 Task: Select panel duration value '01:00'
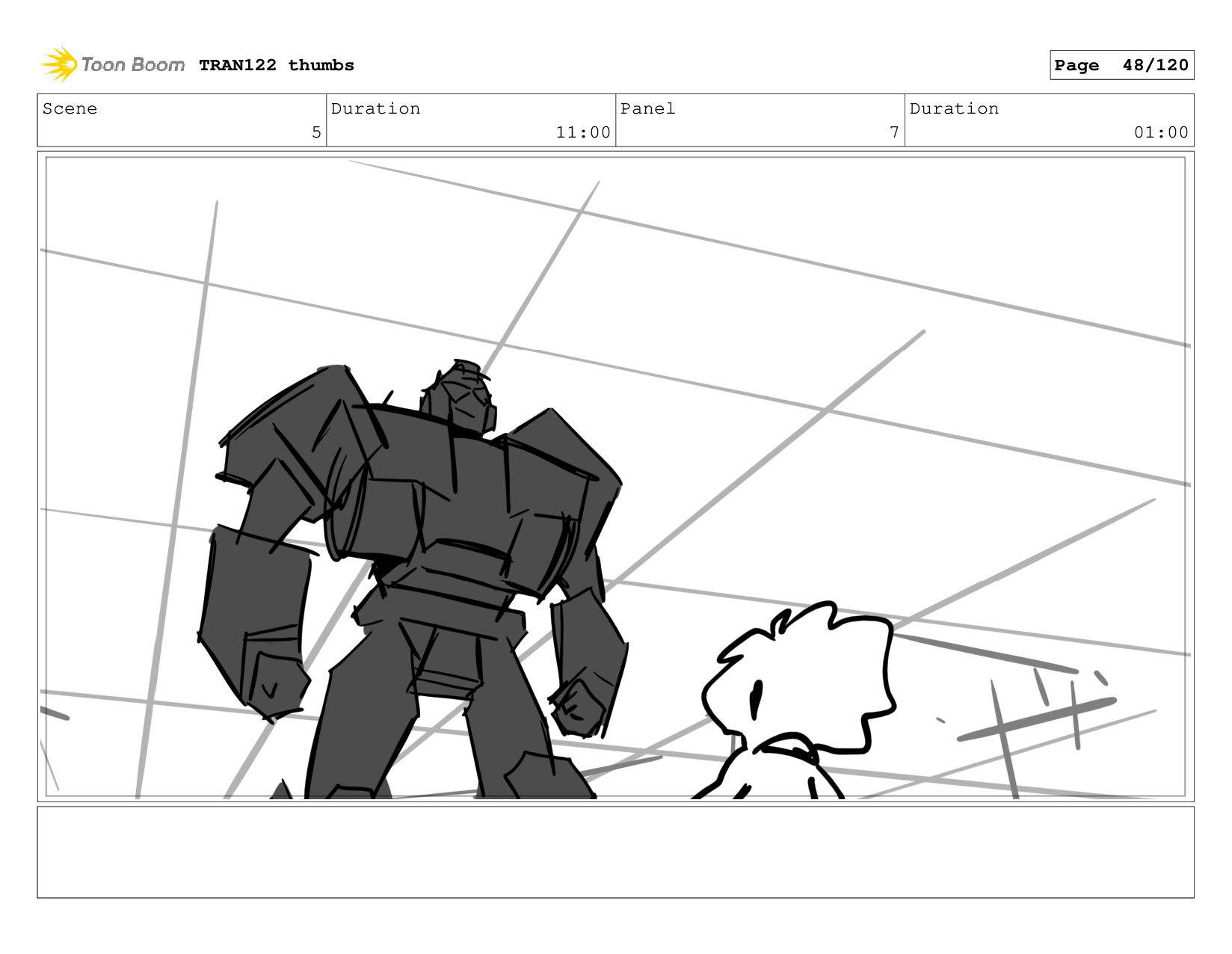tap(1161, 132)
